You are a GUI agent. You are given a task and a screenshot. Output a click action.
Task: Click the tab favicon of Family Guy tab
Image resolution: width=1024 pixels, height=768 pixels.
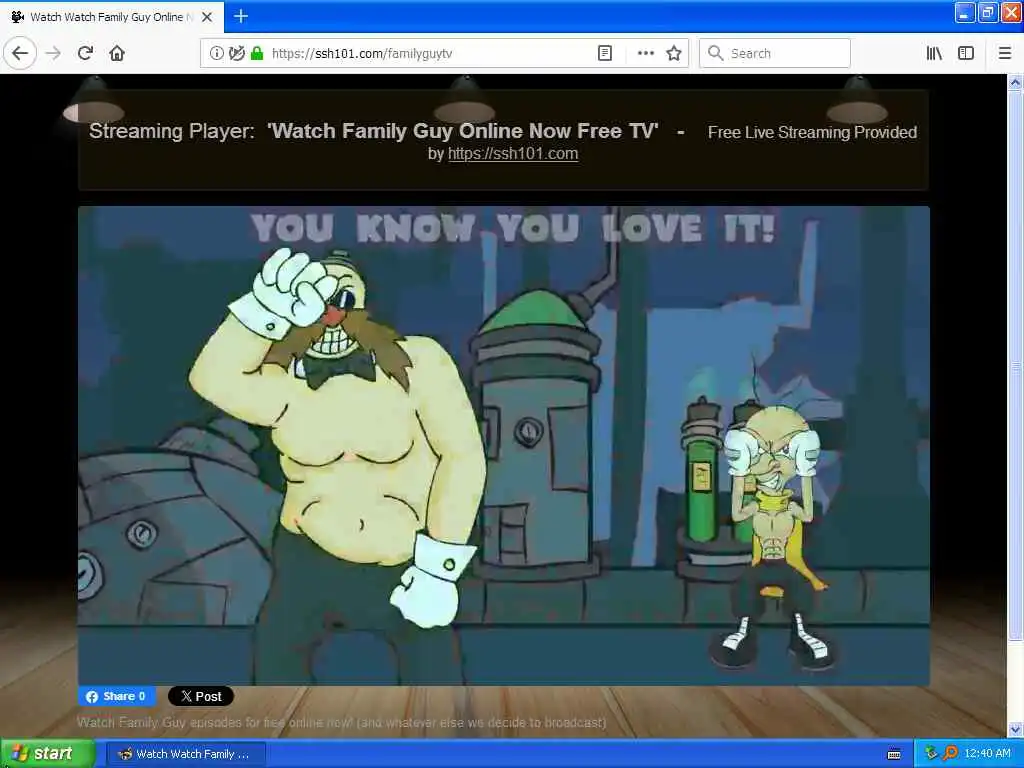click(18, 17)
